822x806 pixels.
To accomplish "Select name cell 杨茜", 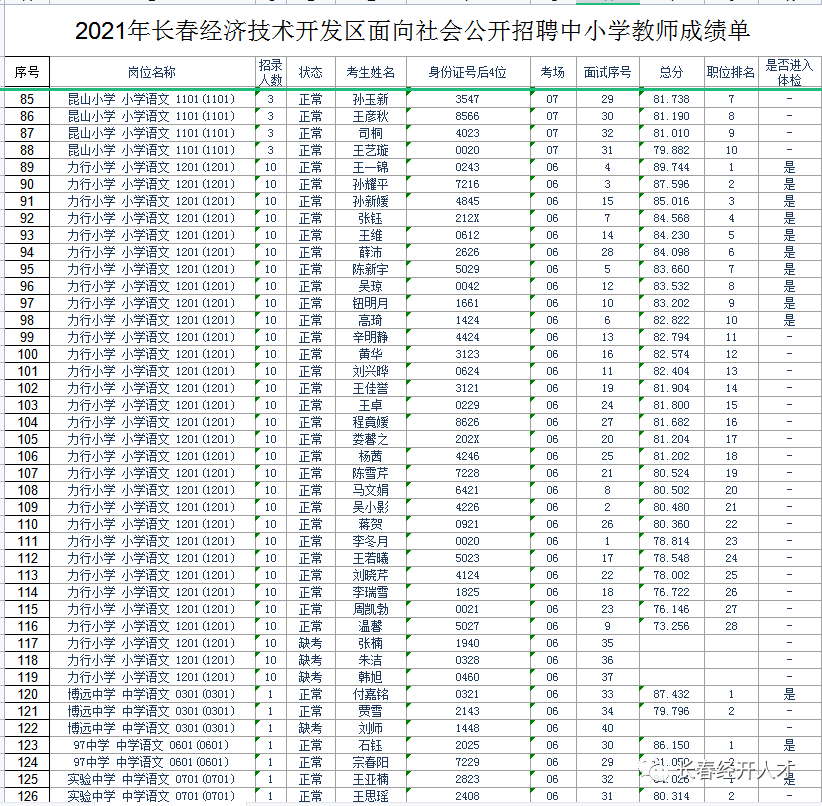I will pos(371,456).
